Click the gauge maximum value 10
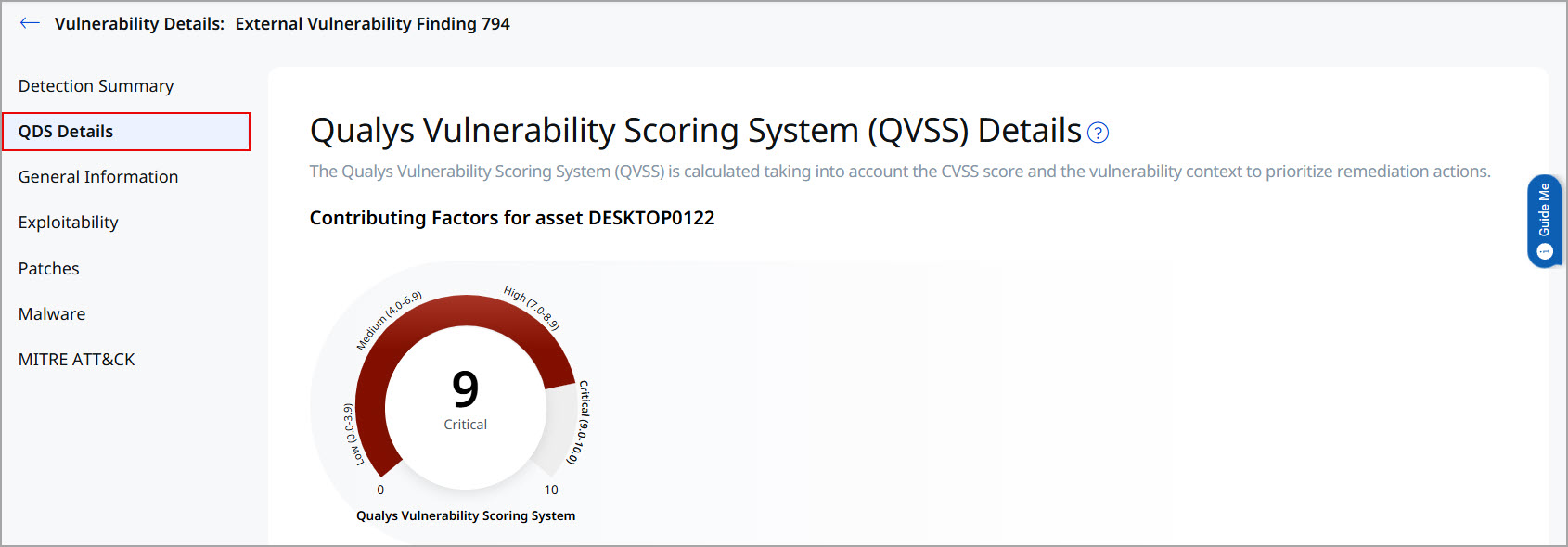This screenshot has width=1568, height=547. tap(551, 490)
